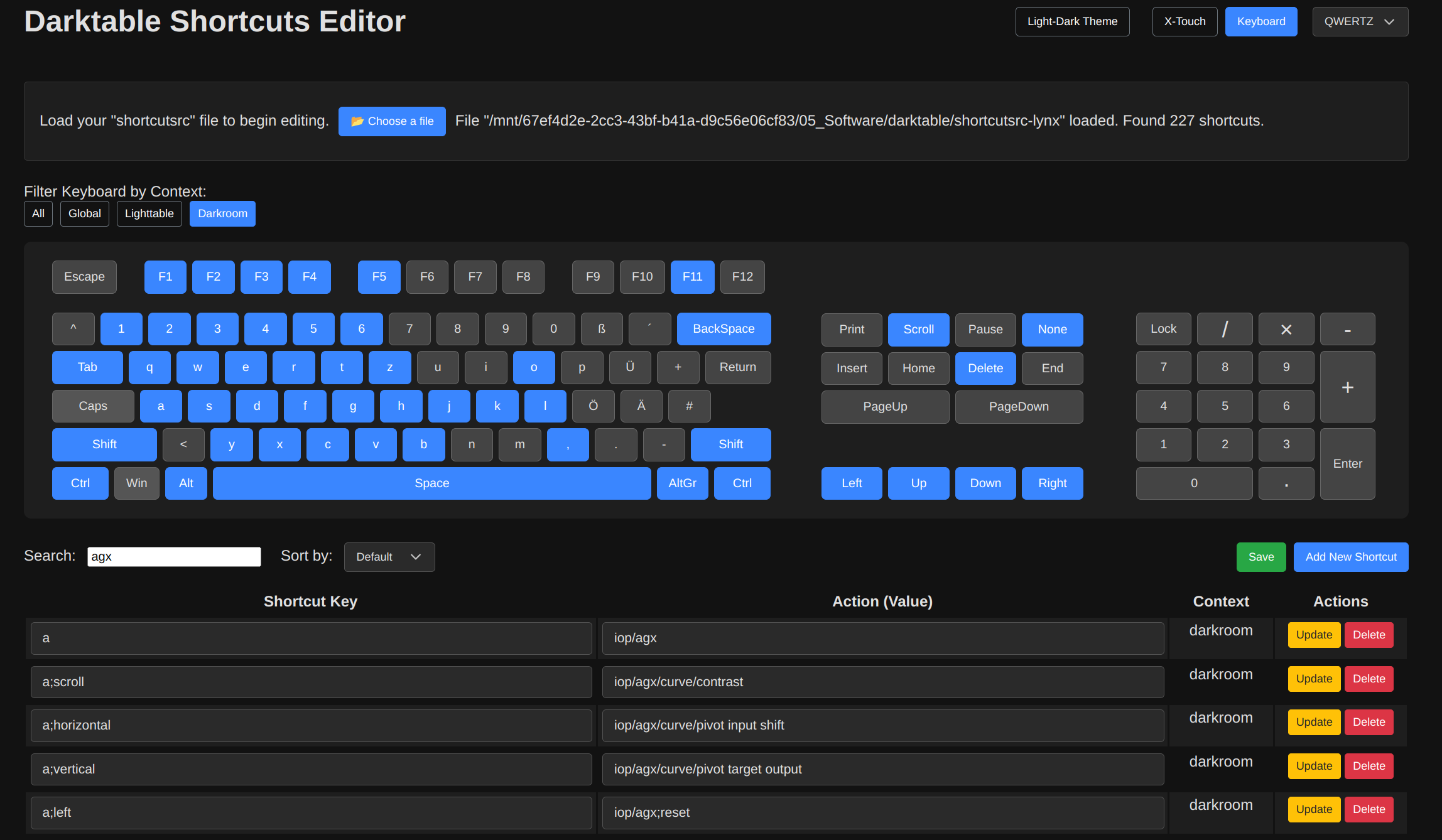Click the green Save button

coord(1260,557)
